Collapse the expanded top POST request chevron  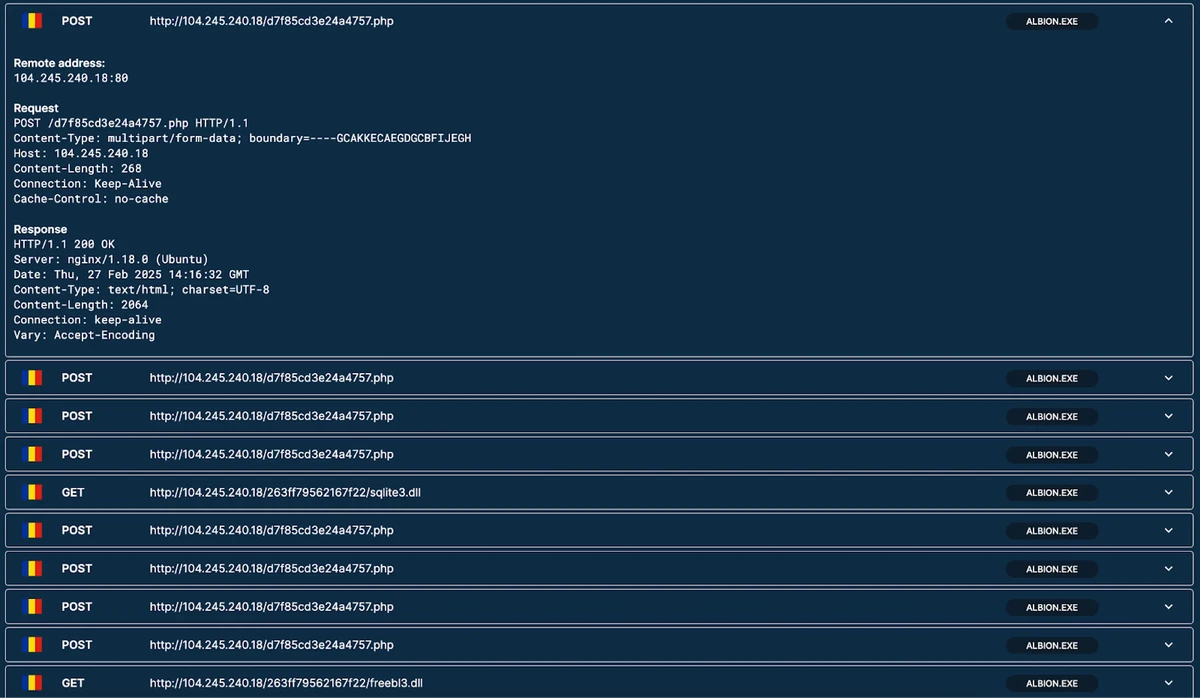point(1168,21)
